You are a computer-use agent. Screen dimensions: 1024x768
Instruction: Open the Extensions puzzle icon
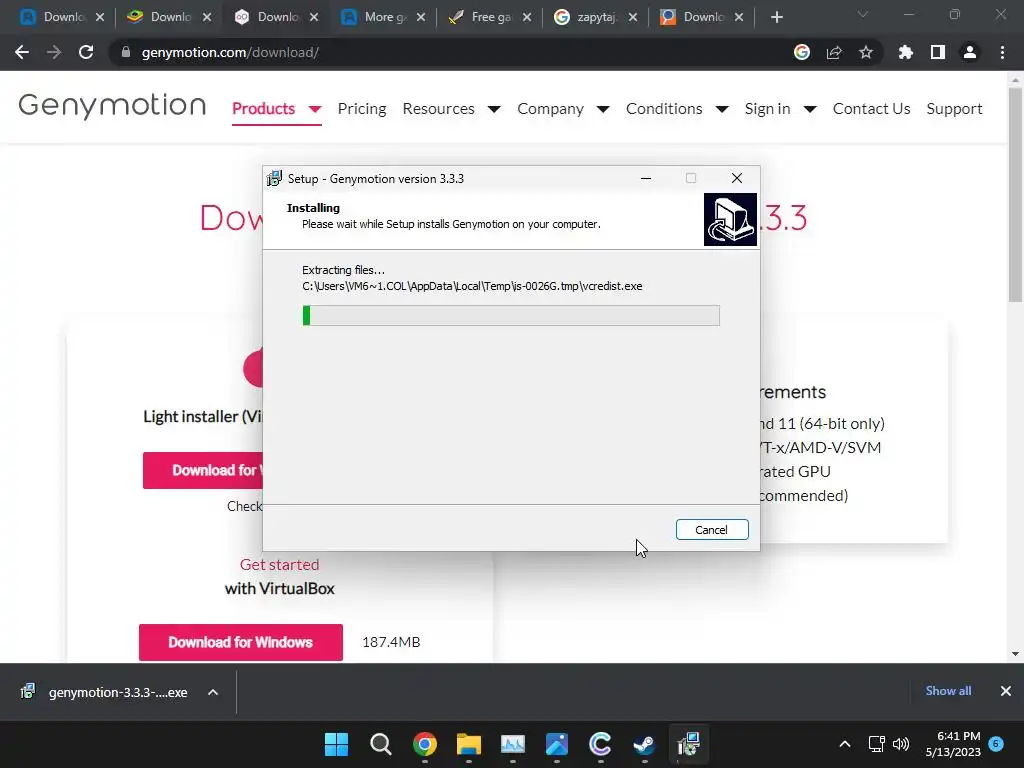point(906,52)
